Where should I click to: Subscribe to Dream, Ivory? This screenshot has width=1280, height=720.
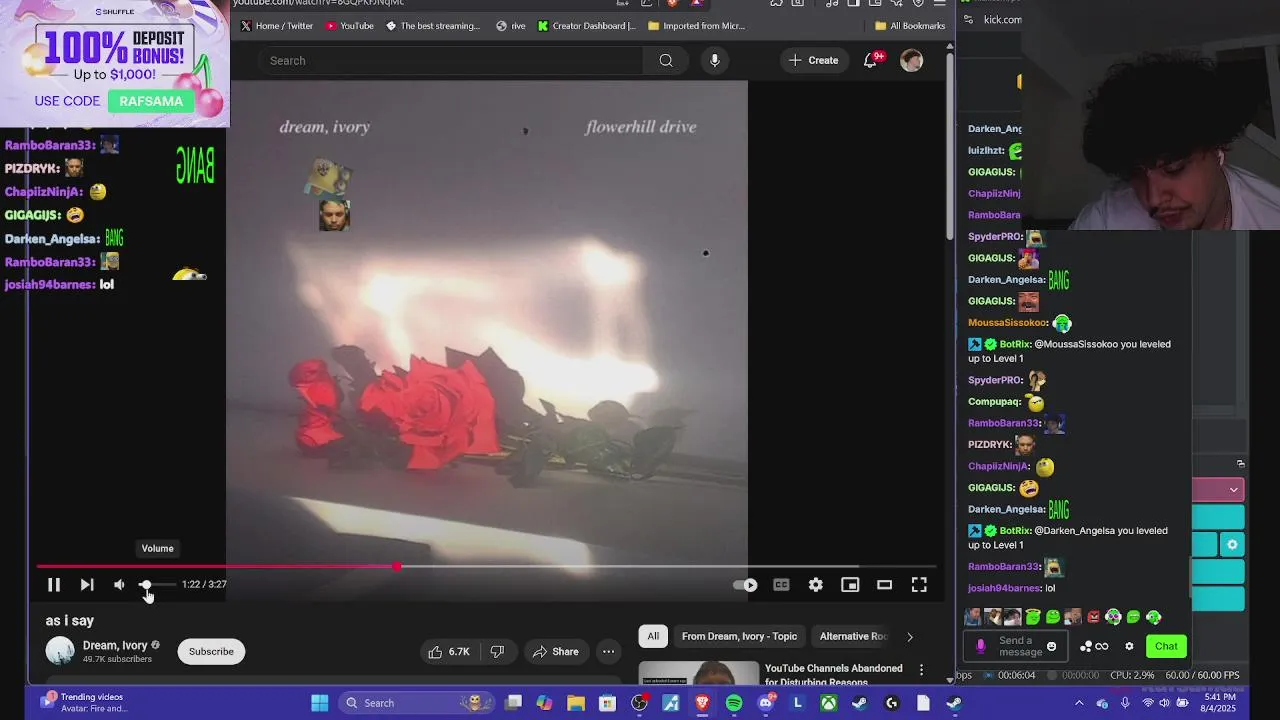click(211, 652)
